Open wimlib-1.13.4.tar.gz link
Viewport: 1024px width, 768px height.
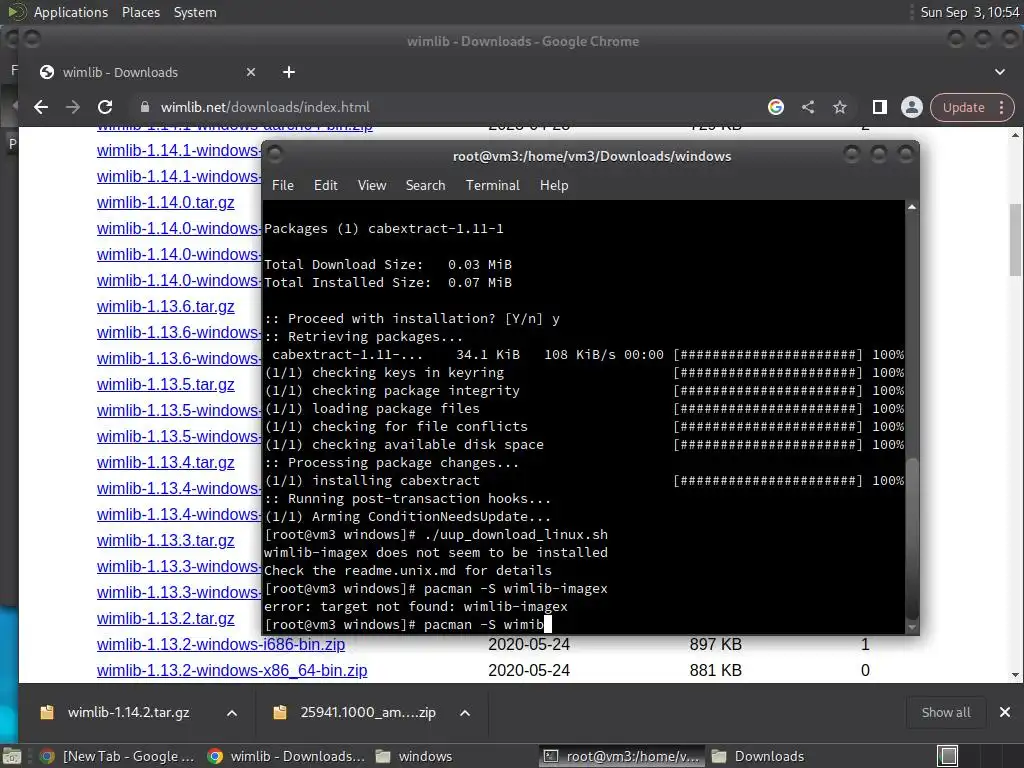(165, 462)
